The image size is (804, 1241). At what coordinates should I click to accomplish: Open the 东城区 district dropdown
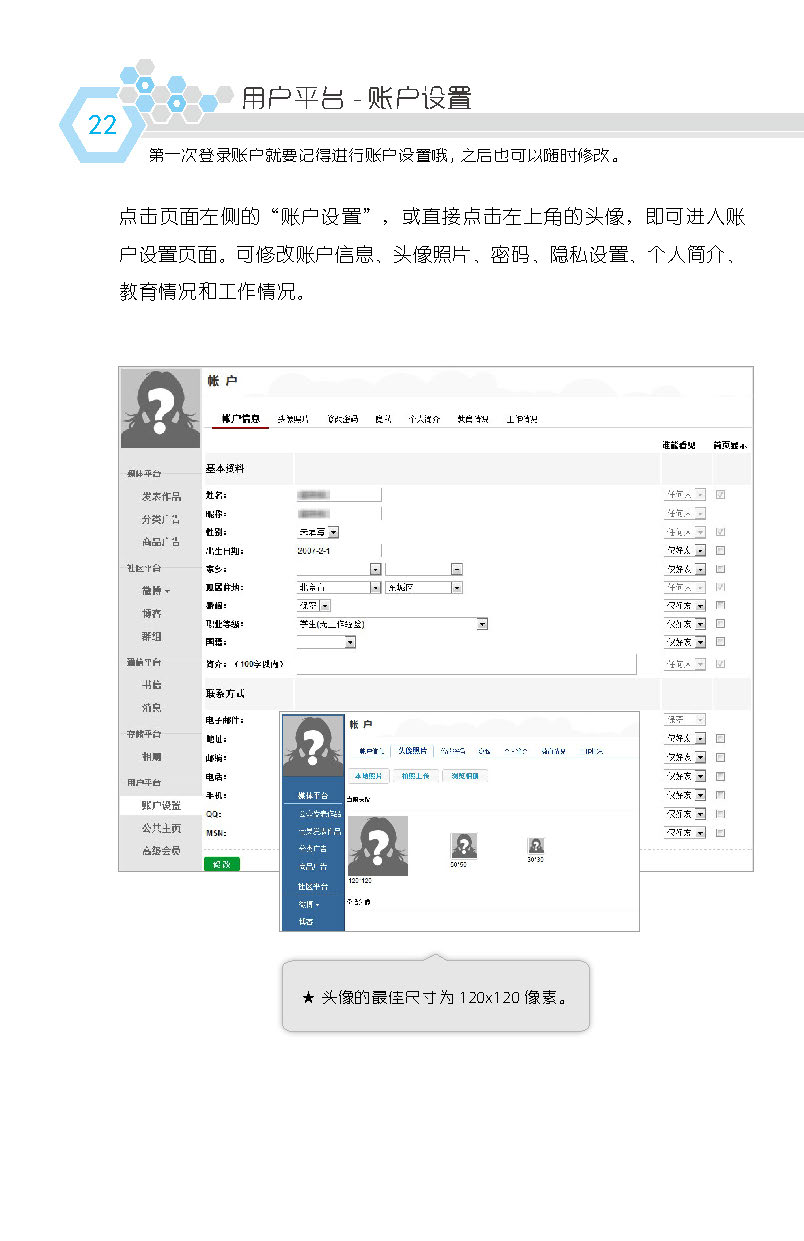tap(425, 587)
